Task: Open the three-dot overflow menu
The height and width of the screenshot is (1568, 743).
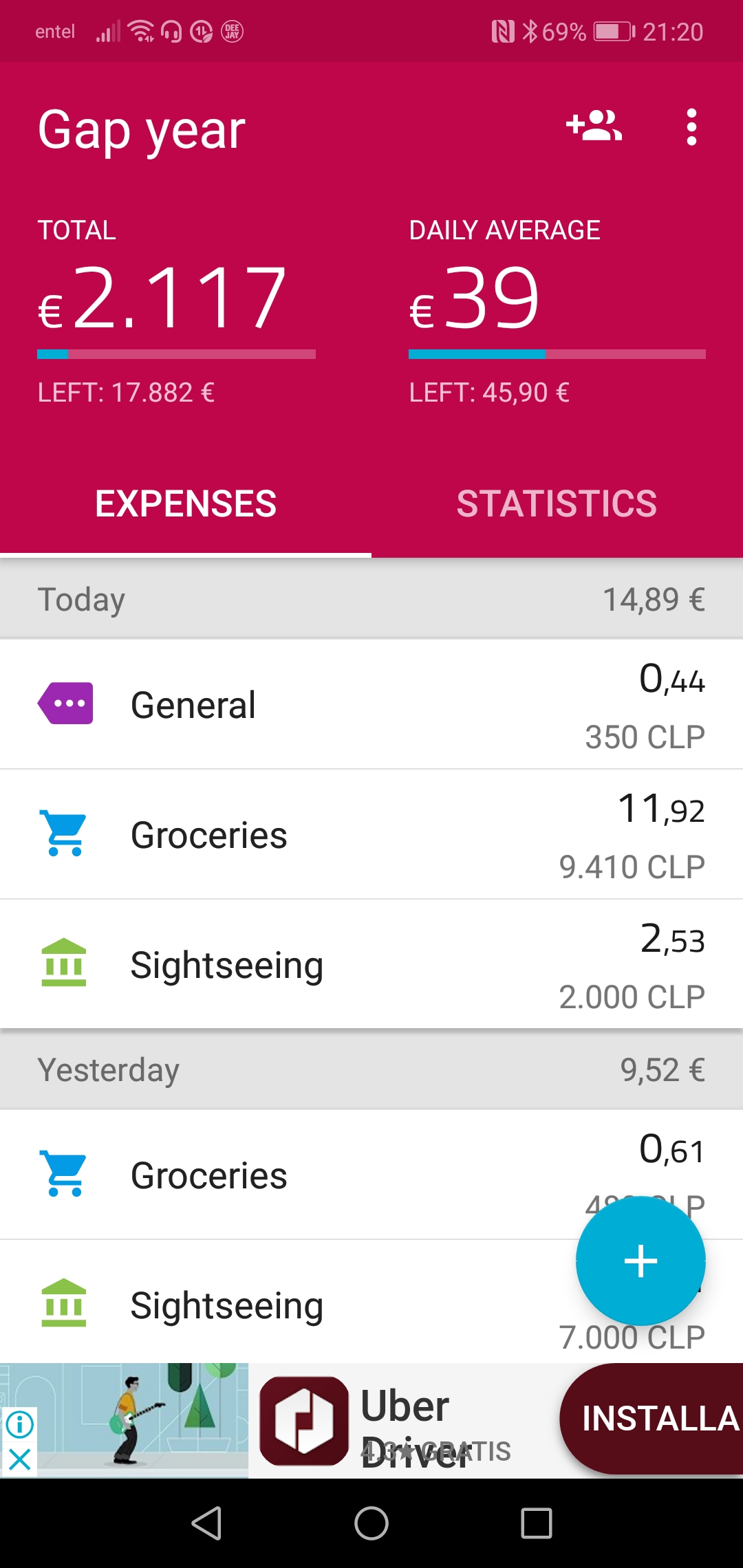Action: coord(691,127)
